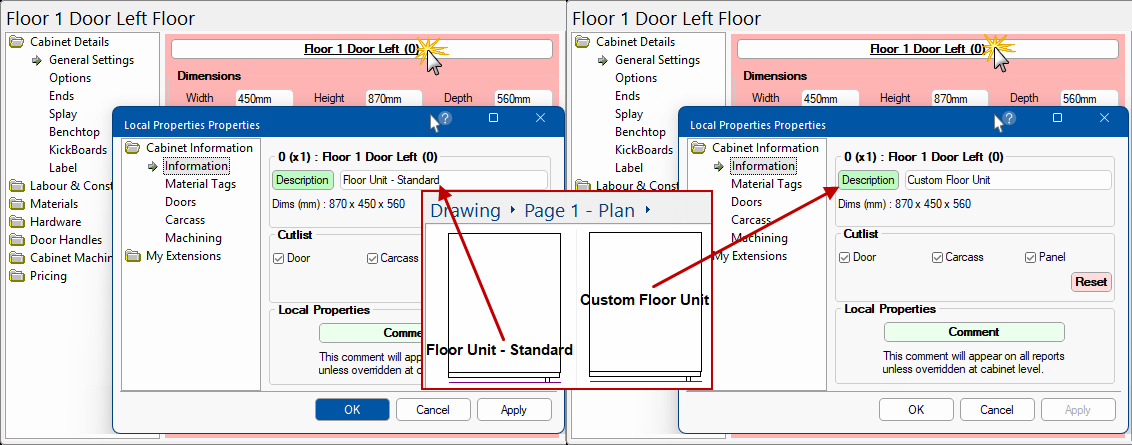
Task: Click the Cabinet Machining folder icon
Action: (x=16, y=258)
